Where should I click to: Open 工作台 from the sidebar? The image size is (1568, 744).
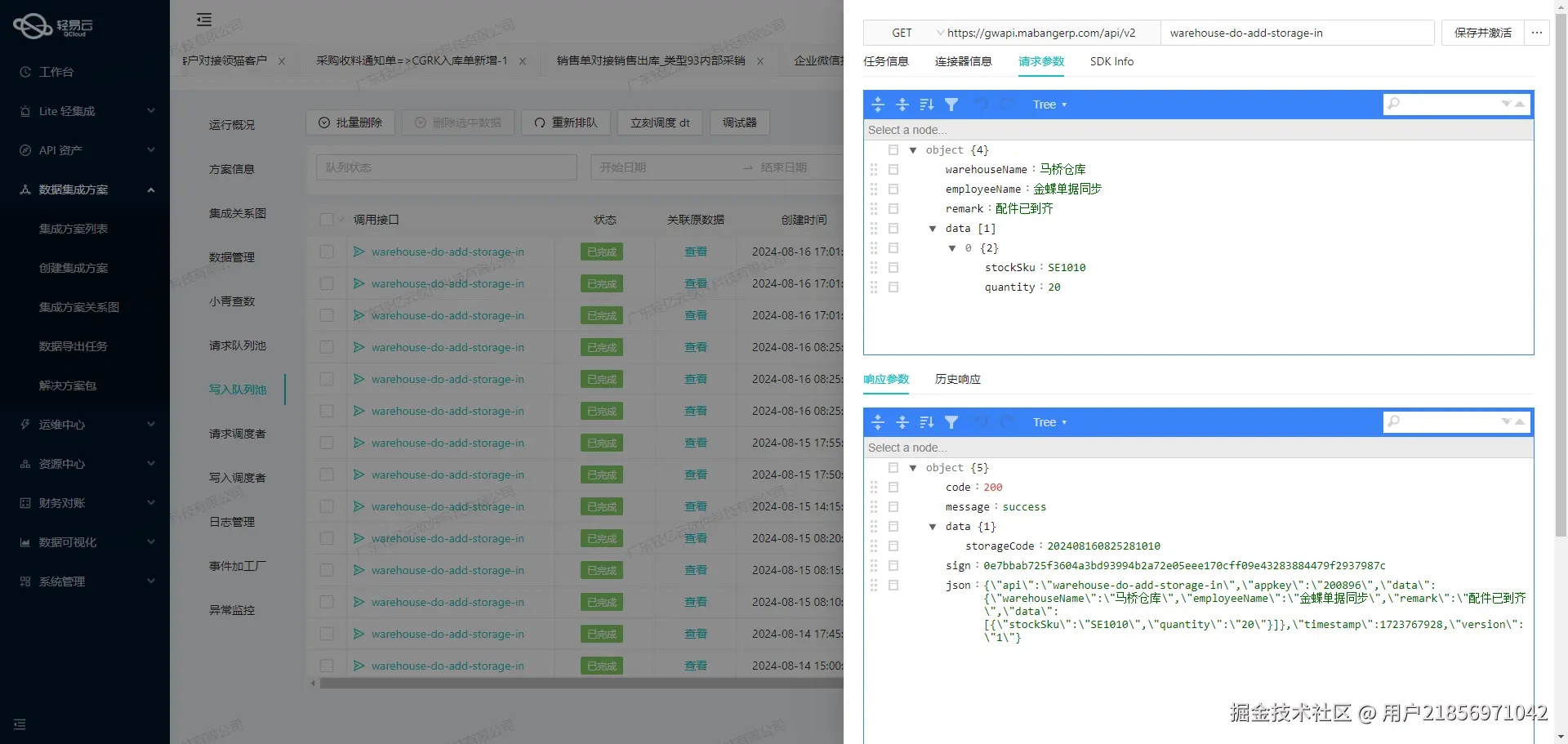coord(56,72)
